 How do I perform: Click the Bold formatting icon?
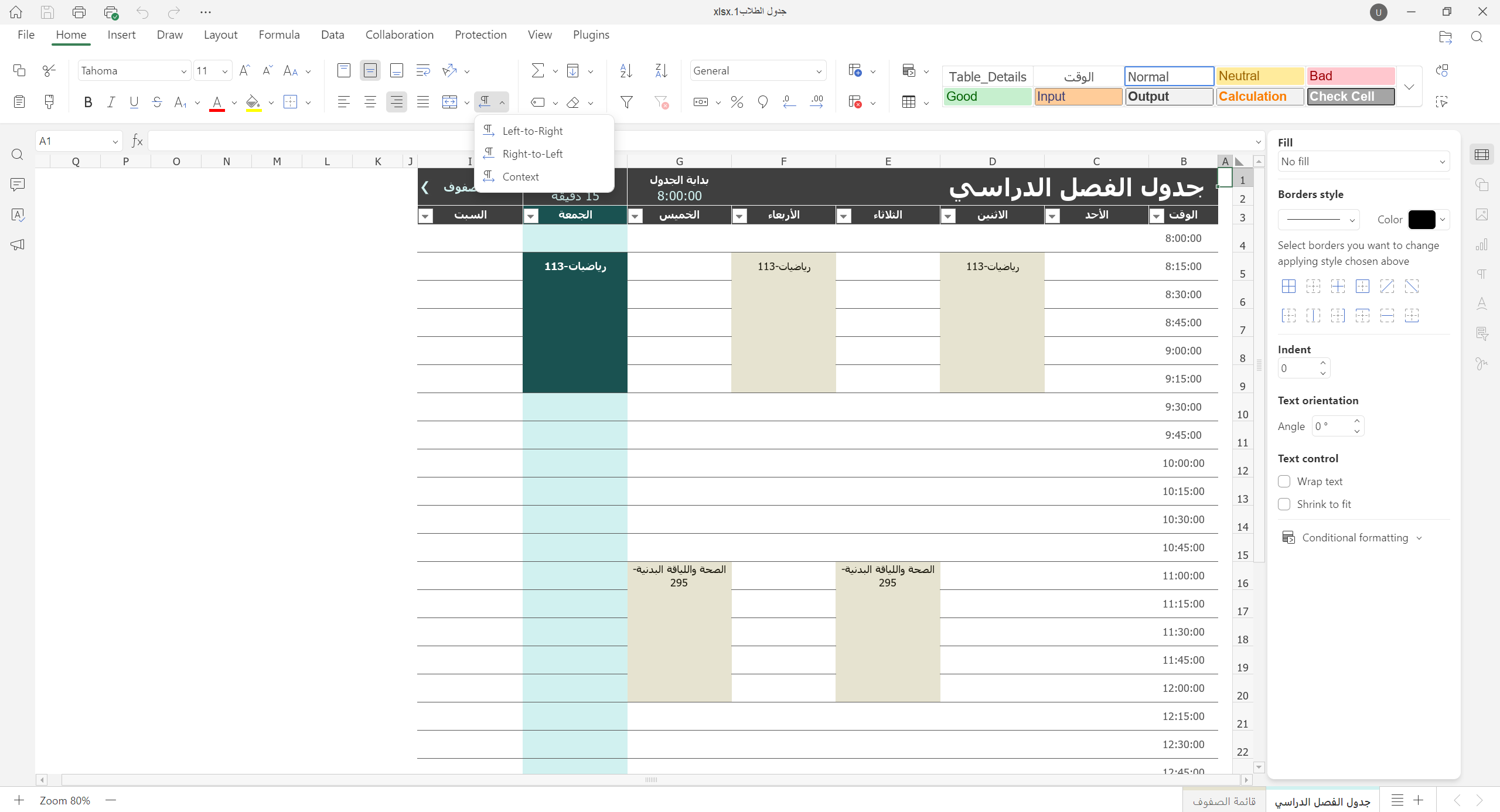[x=88, y=103]
